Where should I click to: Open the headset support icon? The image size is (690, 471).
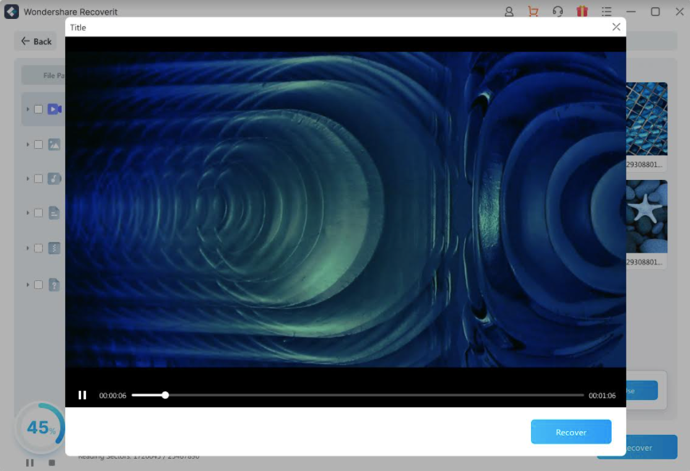pos(558,12)
